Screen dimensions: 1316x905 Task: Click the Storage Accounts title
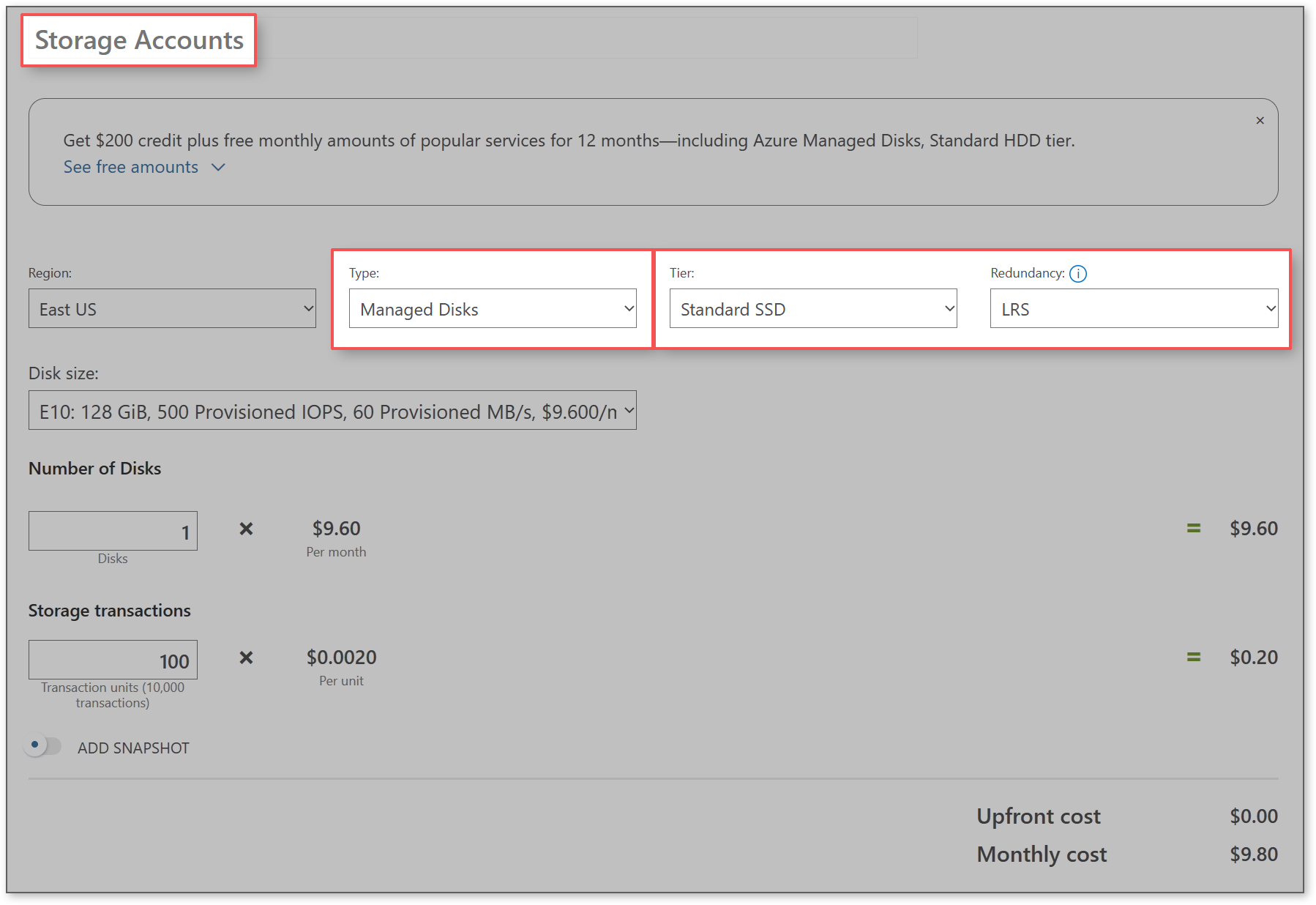pyautogui.click(x=138, y=40)
